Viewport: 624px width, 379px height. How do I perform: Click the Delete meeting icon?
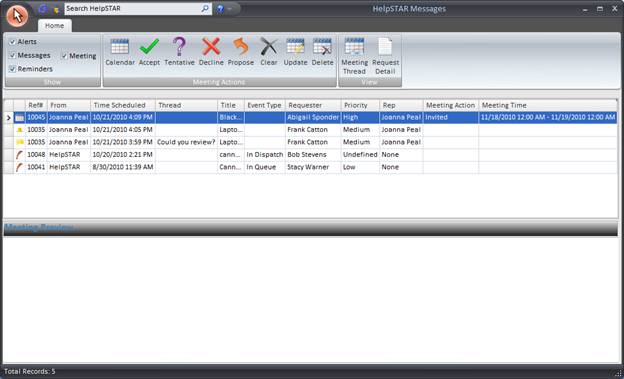click(x=322, y=52)
